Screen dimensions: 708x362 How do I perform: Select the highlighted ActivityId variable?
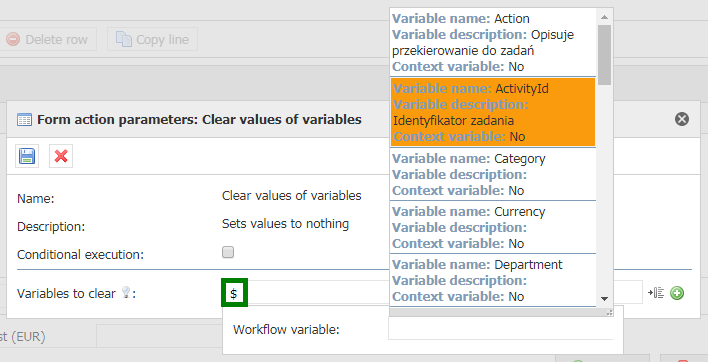[493, 112]
